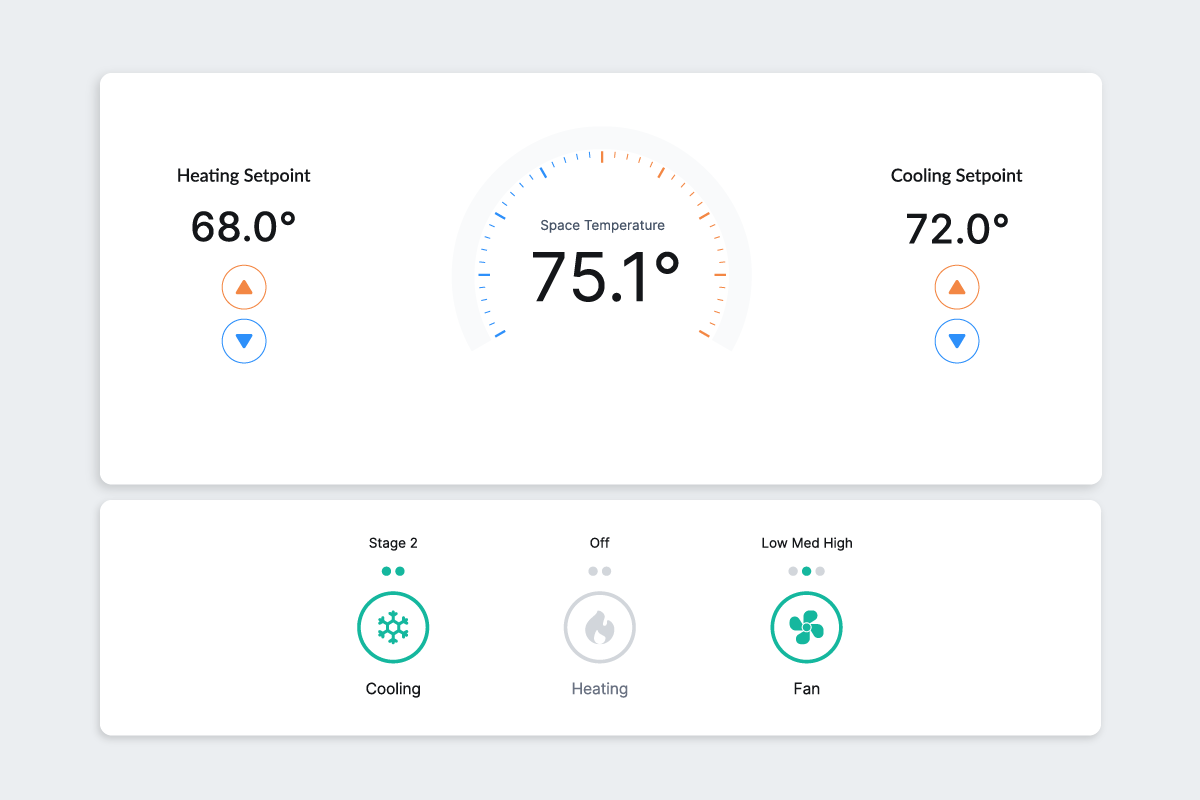
Task: Select the active Med fan speed dot
Action: 807,571
